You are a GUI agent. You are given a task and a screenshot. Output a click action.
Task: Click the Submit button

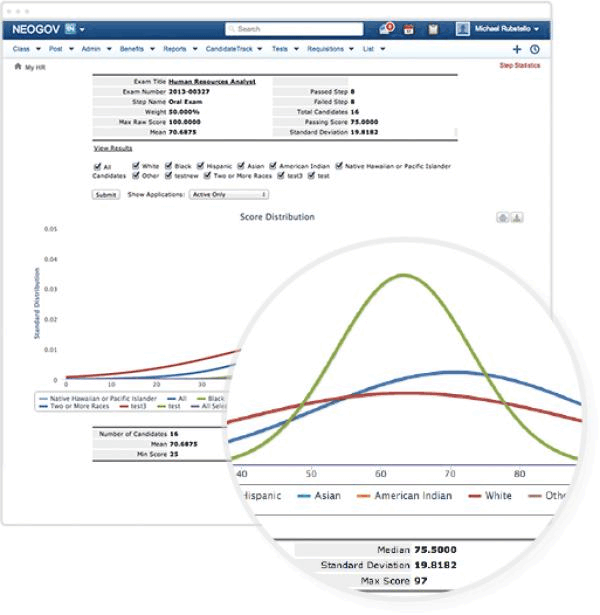[x=106, y=195]
